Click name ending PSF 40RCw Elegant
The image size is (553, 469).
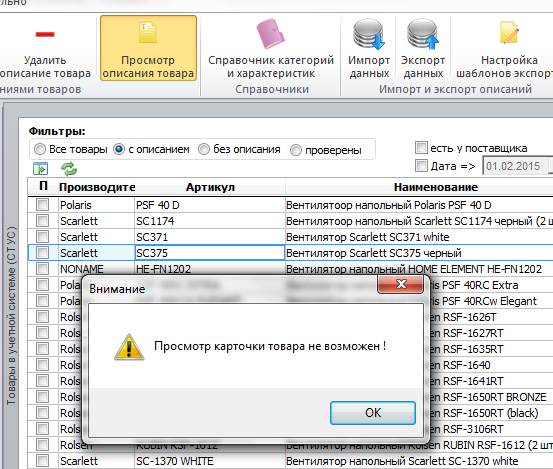coord(483,301)
